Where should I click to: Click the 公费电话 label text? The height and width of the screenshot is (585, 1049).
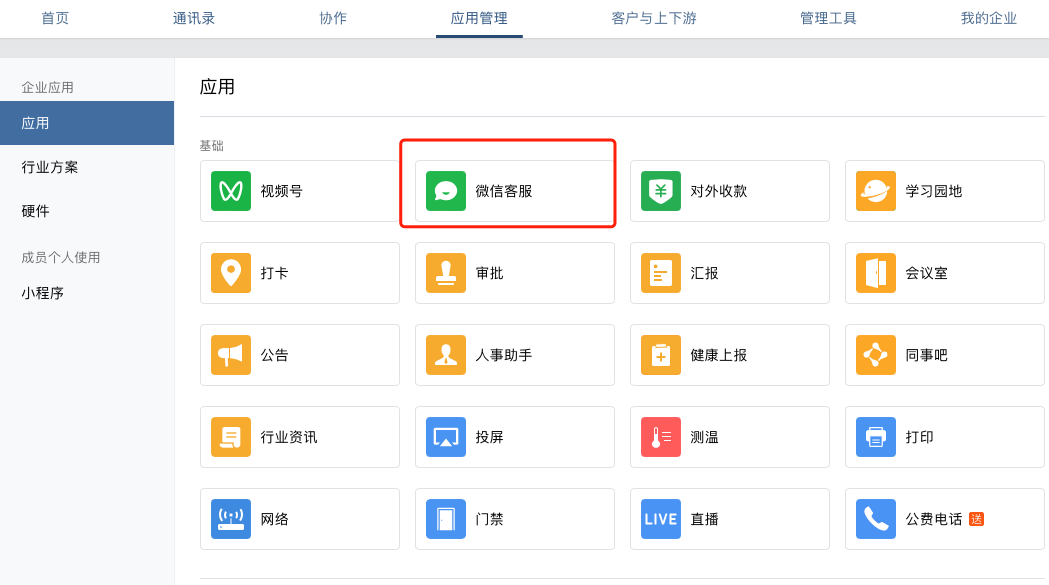pos(933,519)
